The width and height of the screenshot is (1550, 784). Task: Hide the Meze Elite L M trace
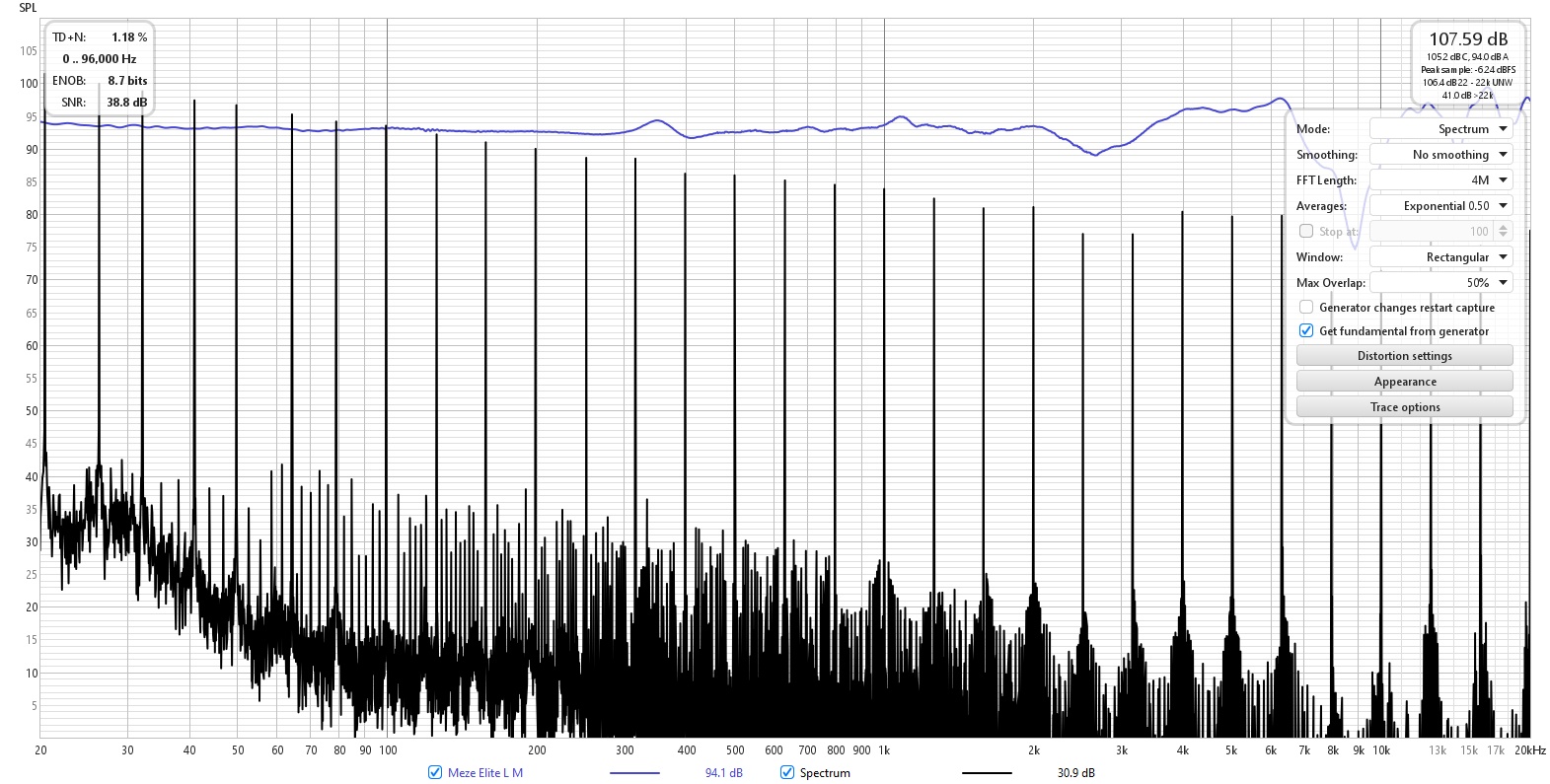click(x=435, y=773)
